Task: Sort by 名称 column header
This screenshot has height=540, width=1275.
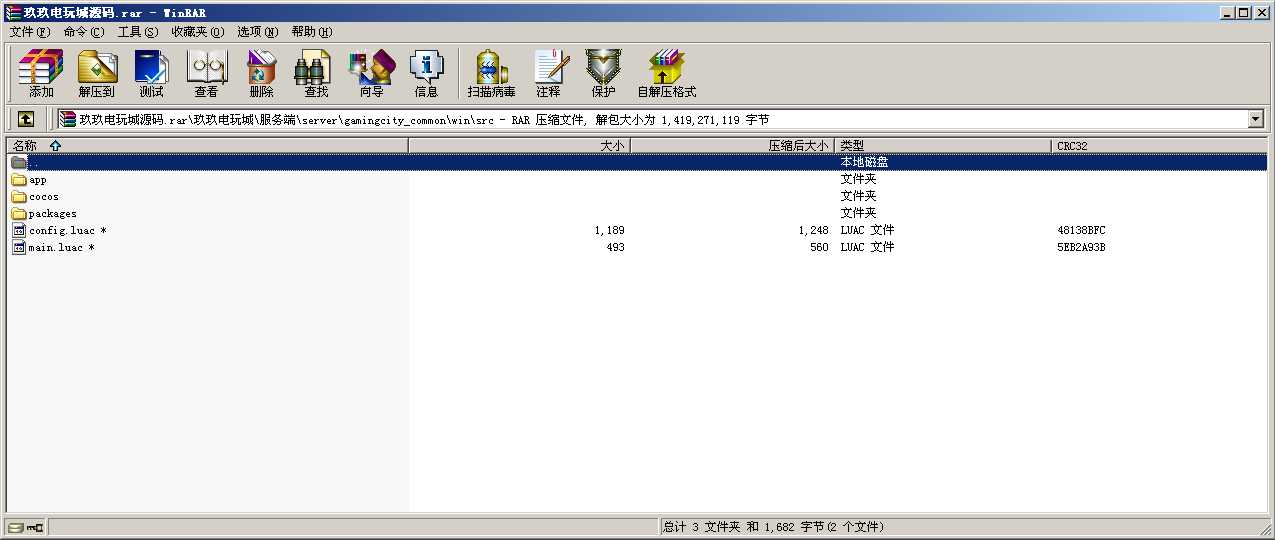Action: [207, 146]
